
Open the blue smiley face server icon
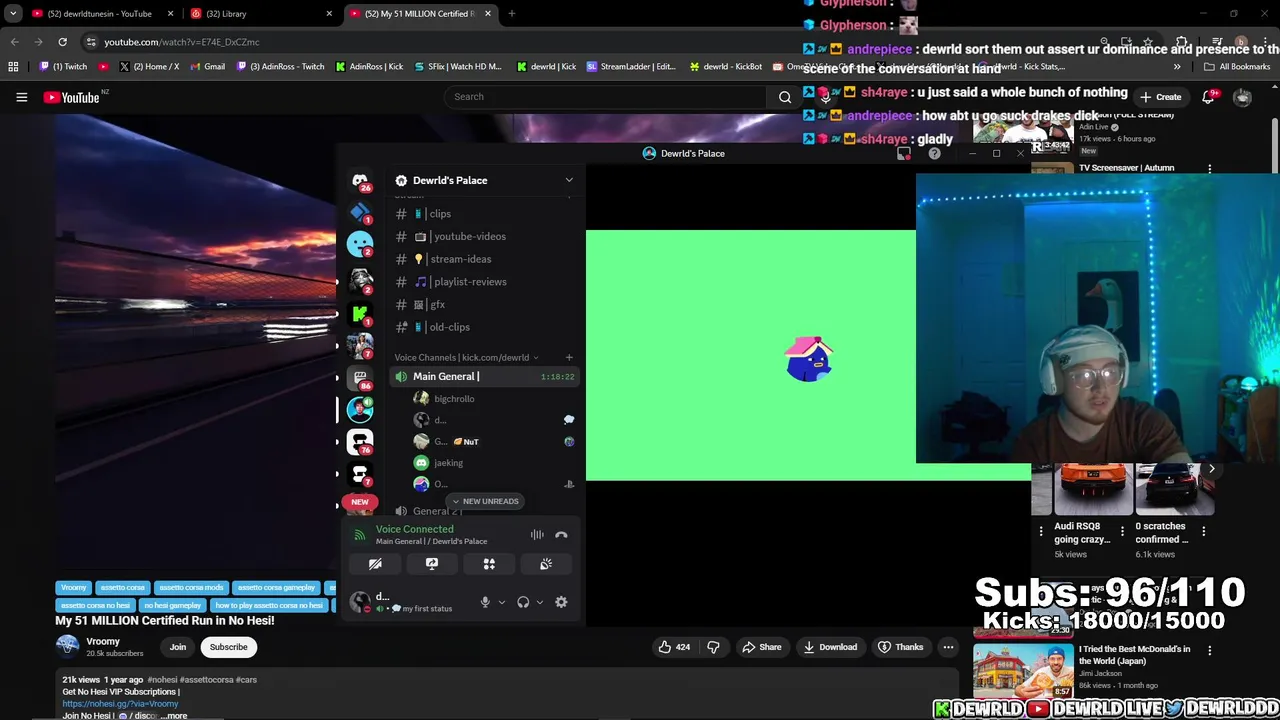point(360,244)
